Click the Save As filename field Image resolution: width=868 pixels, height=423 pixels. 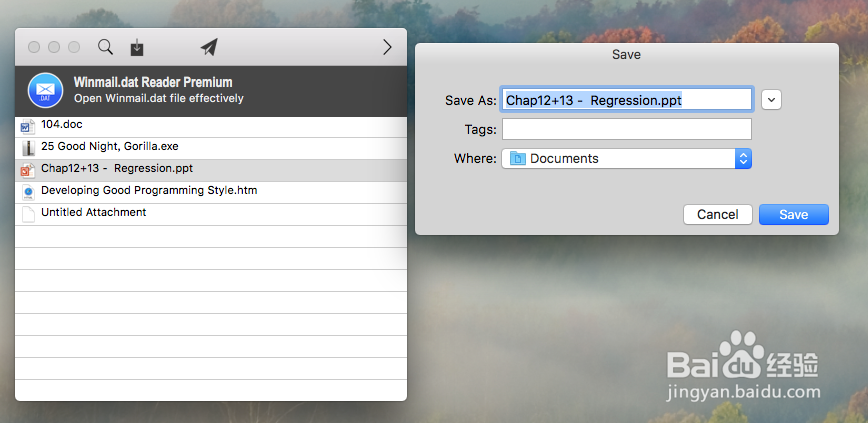[627, 100]
